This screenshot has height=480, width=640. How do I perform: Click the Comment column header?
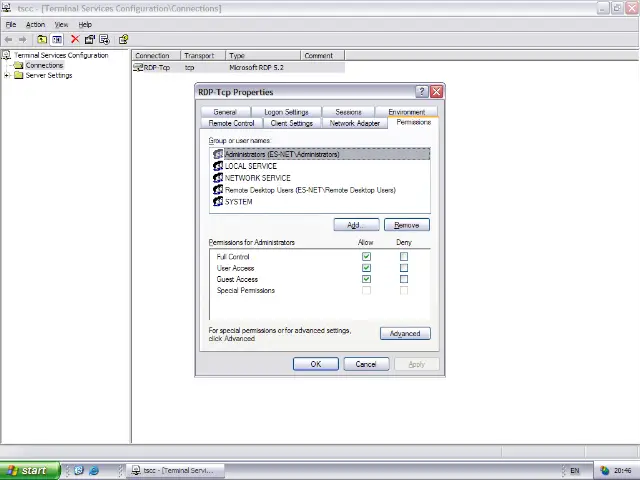(x=322, y=56)
